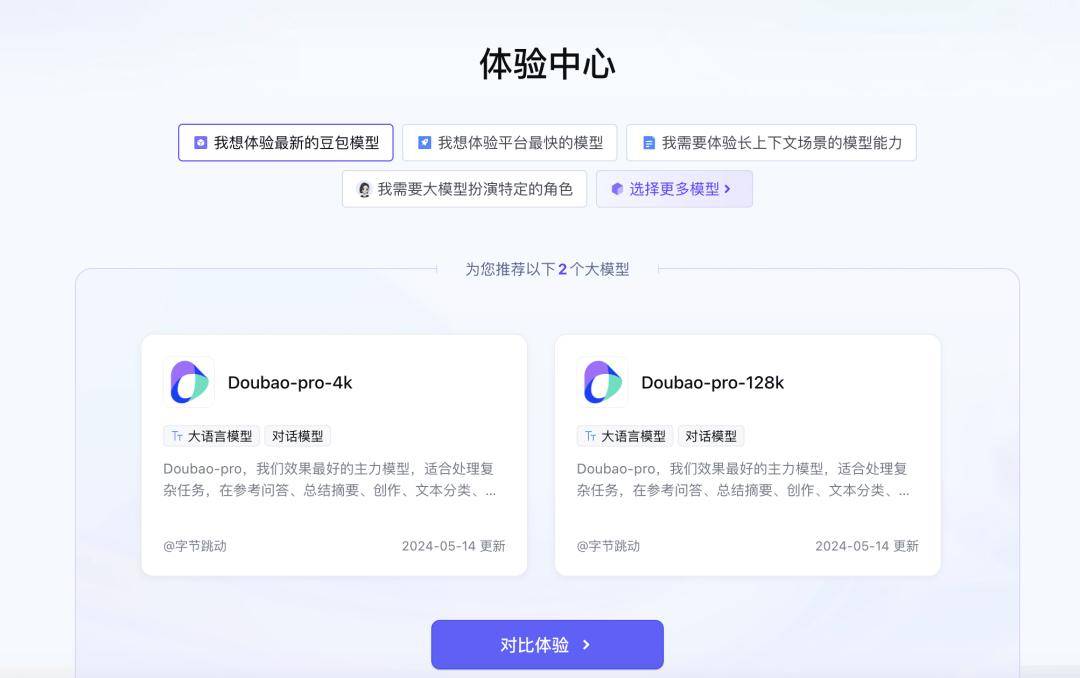
Task: Click purple icon beside 我想体验最新的豆包模型
Action: point(200,143)
